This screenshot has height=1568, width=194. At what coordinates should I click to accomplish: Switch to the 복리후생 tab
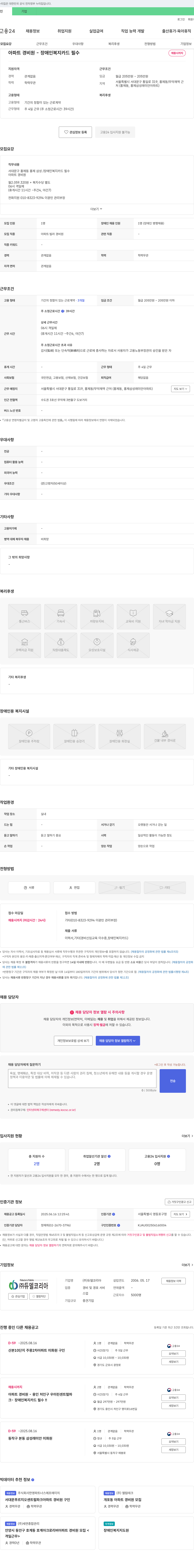tap(114, 44)
